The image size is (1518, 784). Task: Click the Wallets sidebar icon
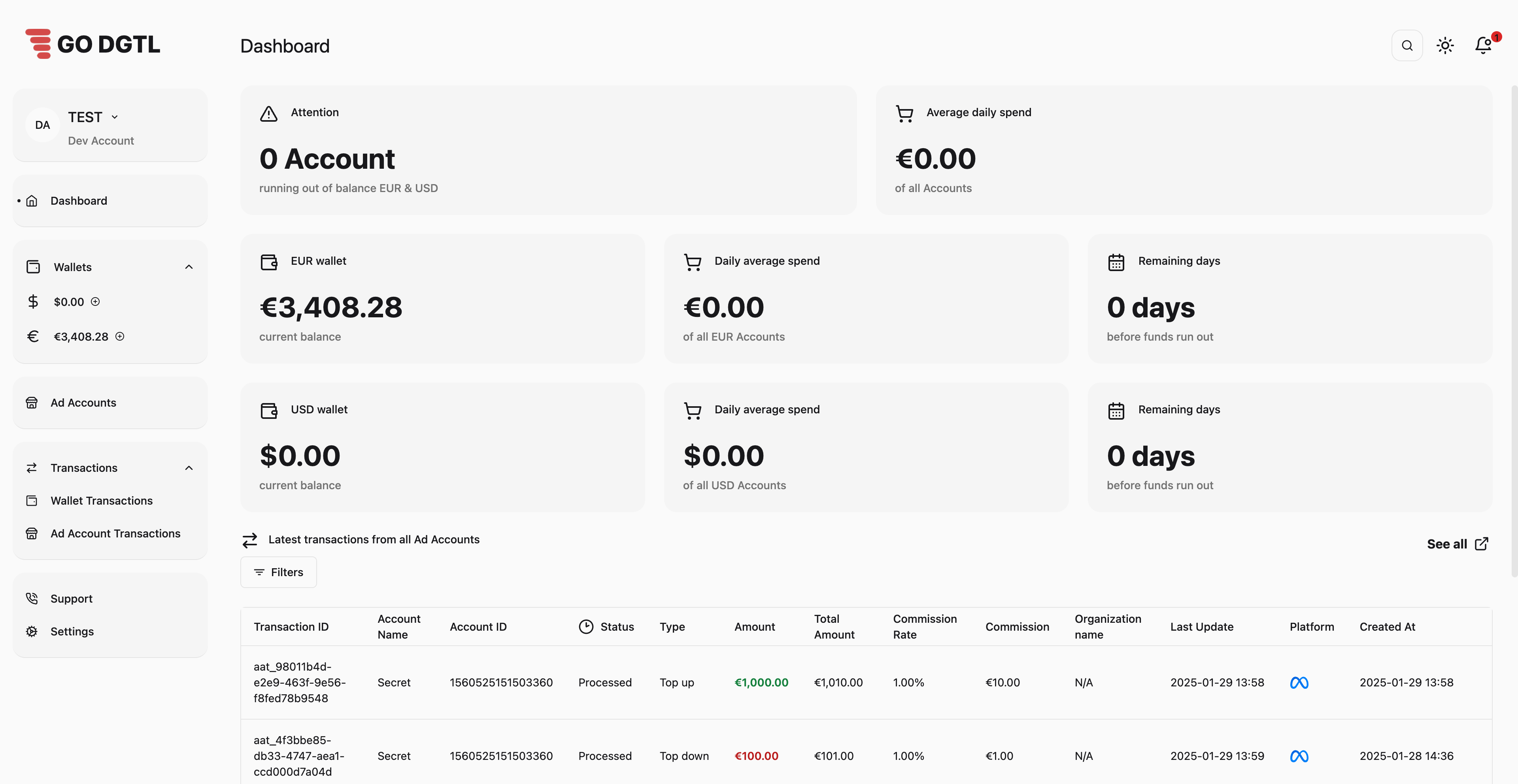pos(32,266)
